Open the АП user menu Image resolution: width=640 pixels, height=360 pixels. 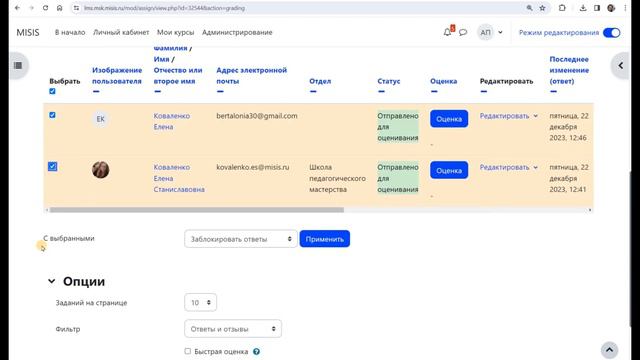click(490, 32)
